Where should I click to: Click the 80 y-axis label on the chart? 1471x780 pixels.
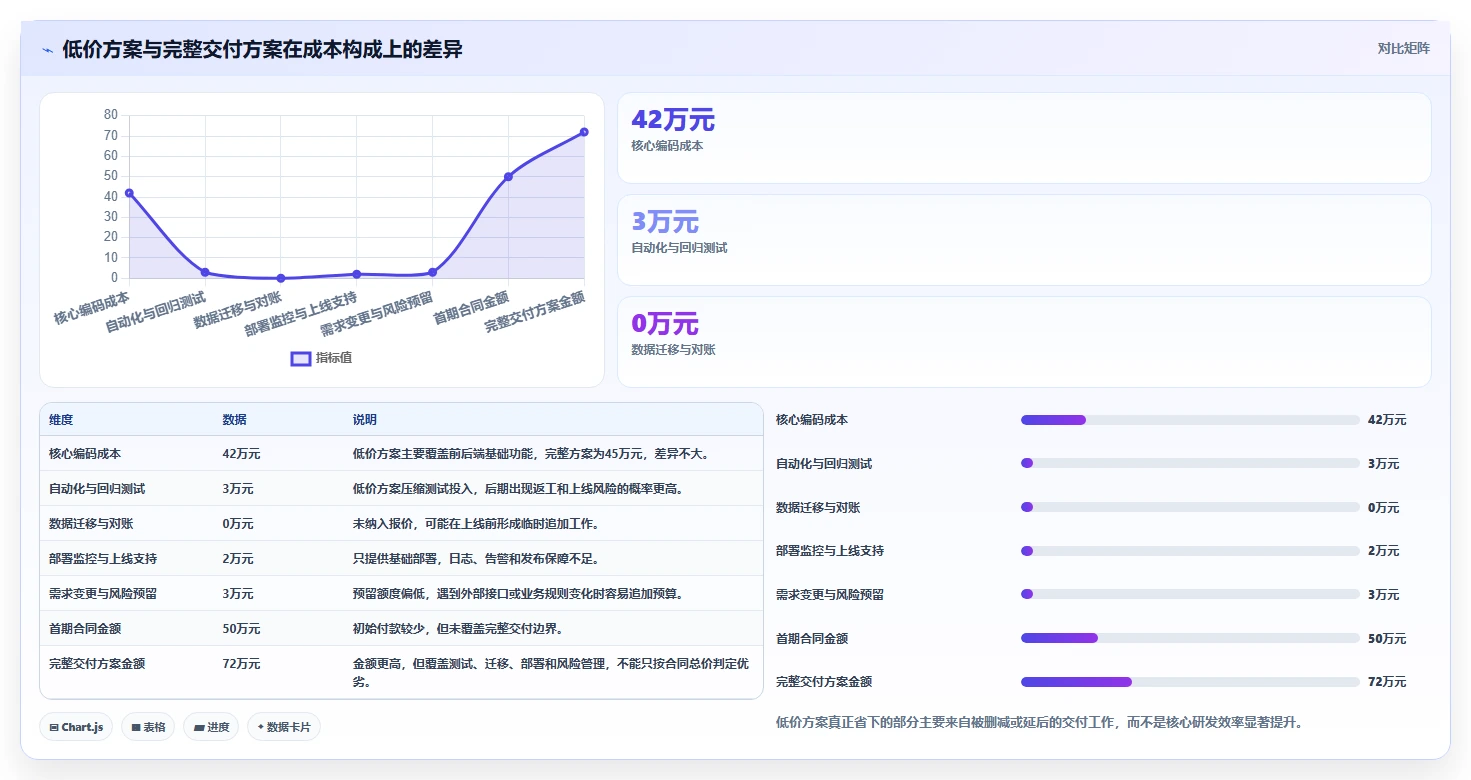[111, 115]
